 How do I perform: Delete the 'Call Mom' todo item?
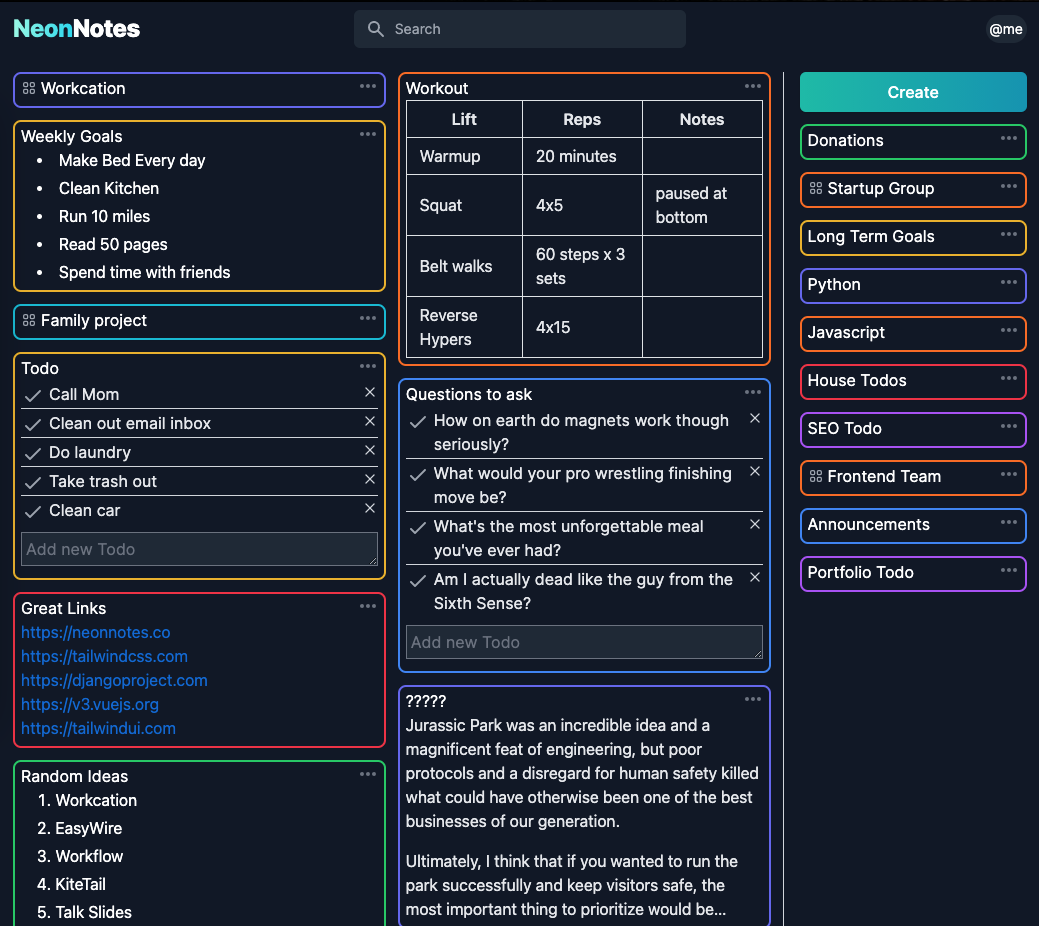(x=370, y=393)
